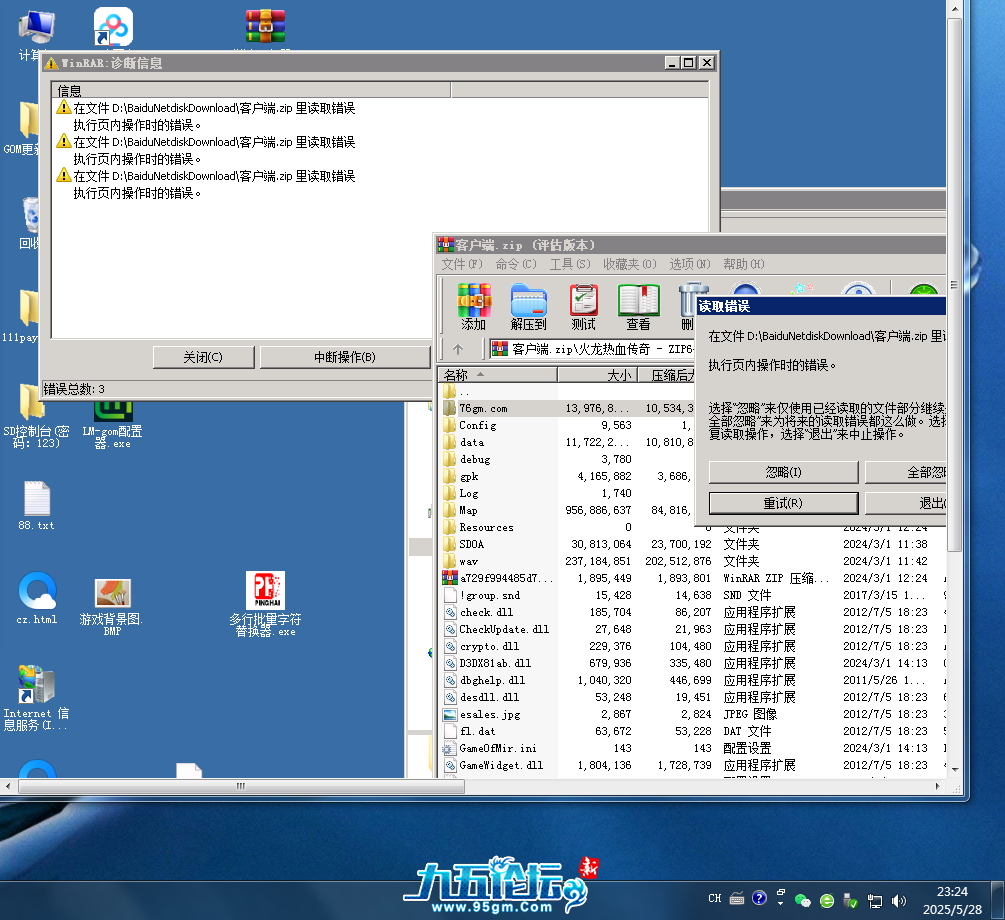Click the horizontal scrollbar thumb at bottom
The height and width of the screenshot is (920, 1005).
tap(241, 786)
